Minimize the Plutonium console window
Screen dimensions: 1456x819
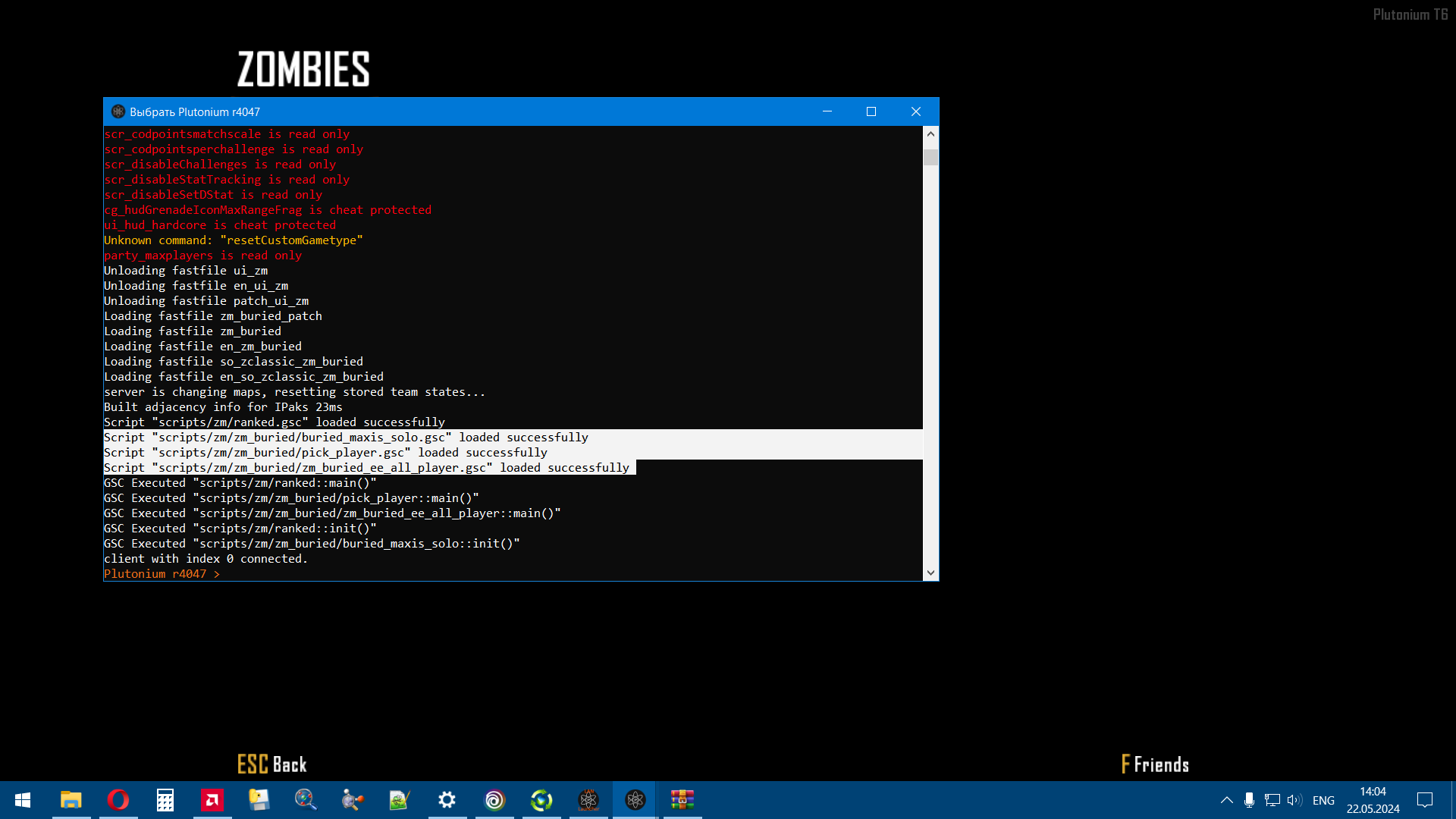point(827,111)
